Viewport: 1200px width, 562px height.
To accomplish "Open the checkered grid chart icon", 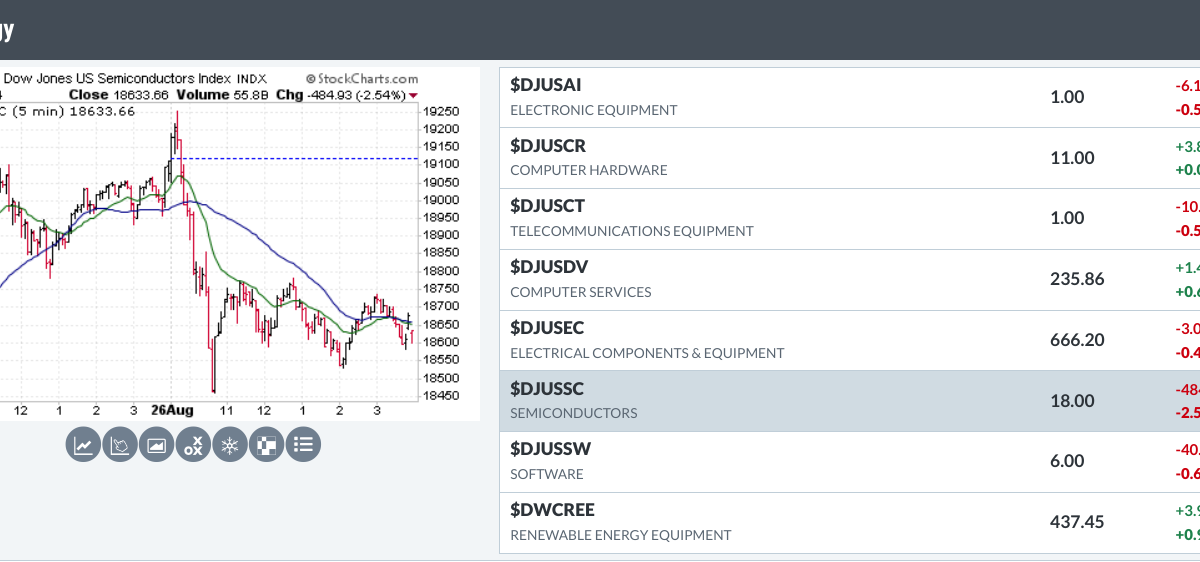I will [266, 445].
